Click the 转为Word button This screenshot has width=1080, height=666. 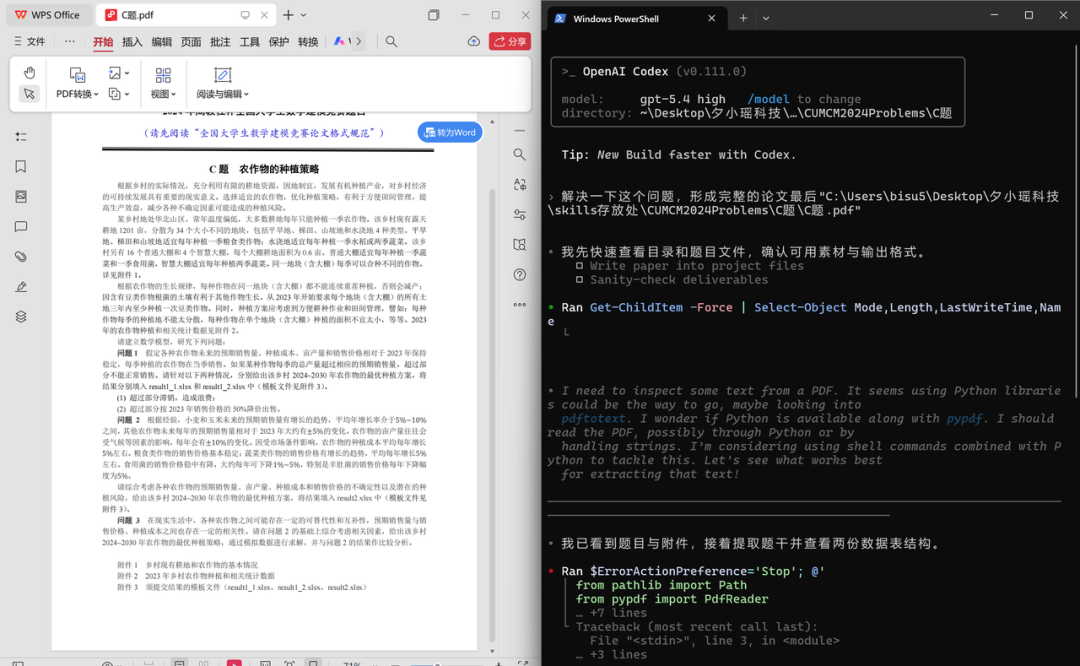click(450, 133)
